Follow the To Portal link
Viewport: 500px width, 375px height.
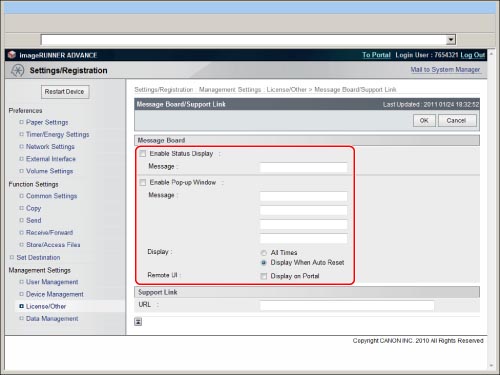(x=376, y=55)
